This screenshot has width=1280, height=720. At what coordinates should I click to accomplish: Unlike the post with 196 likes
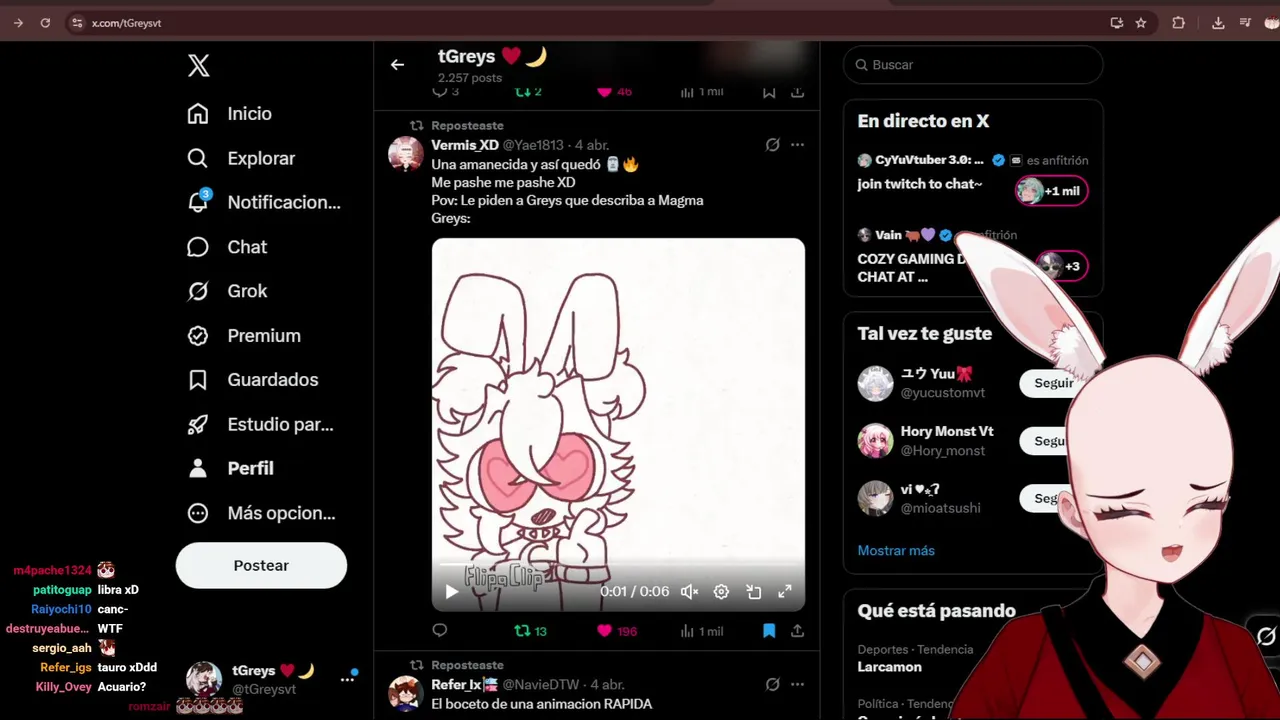point(616,631)
